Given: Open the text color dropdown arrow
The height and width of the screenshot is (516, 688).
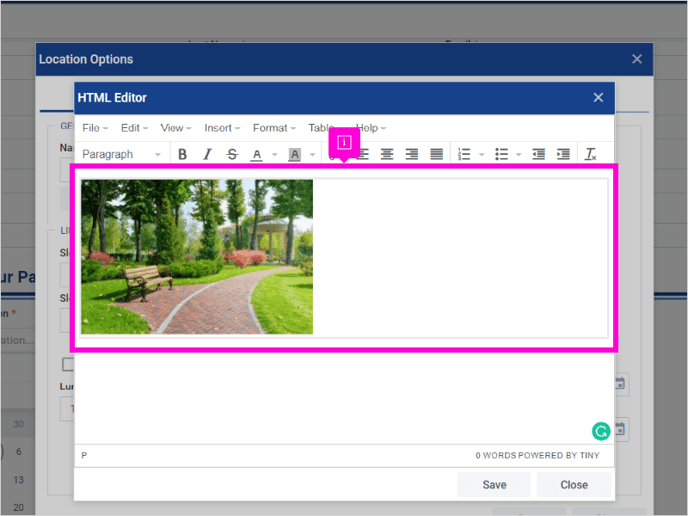Looking at the screenshot, I should pos(275,154).
